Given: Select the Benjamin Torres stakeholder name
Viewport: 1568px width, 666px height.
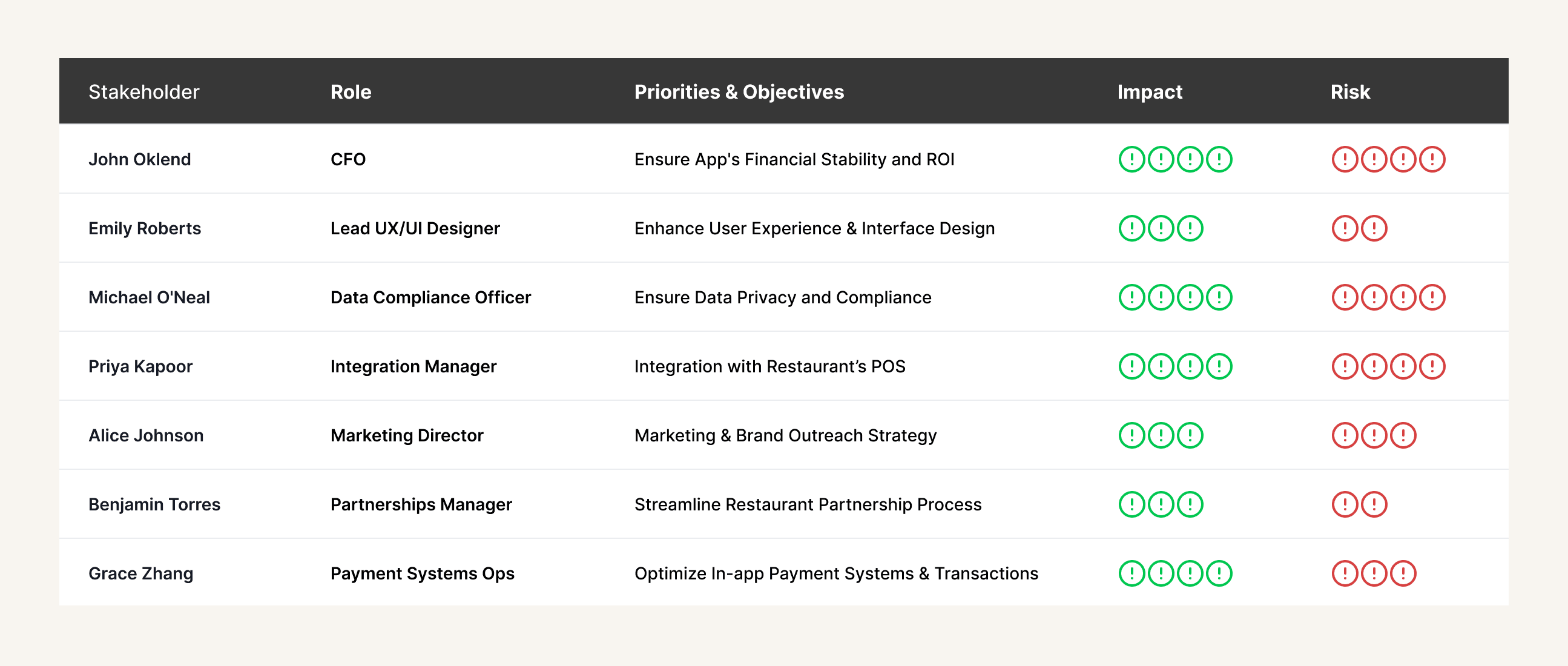Looking at the screenshot, I should pyautogui.click(x=154, y=505).
